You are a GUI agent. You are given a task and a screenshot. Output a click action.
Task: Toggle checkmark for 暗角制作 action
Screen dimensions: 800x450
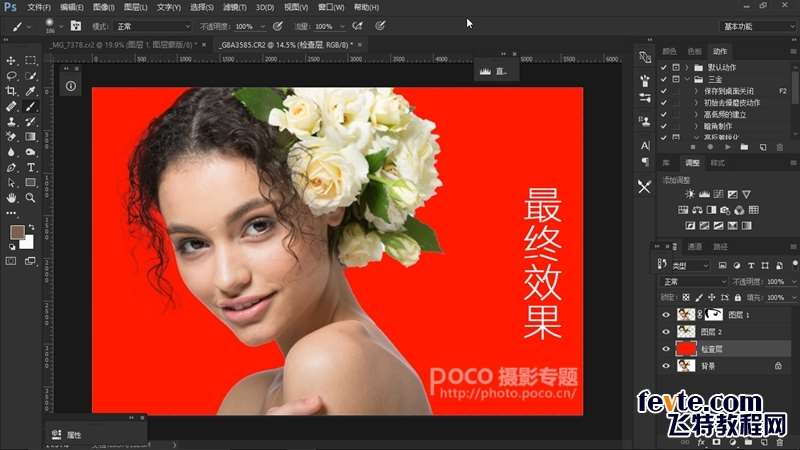pyautogui.click(x=663, y=126)
